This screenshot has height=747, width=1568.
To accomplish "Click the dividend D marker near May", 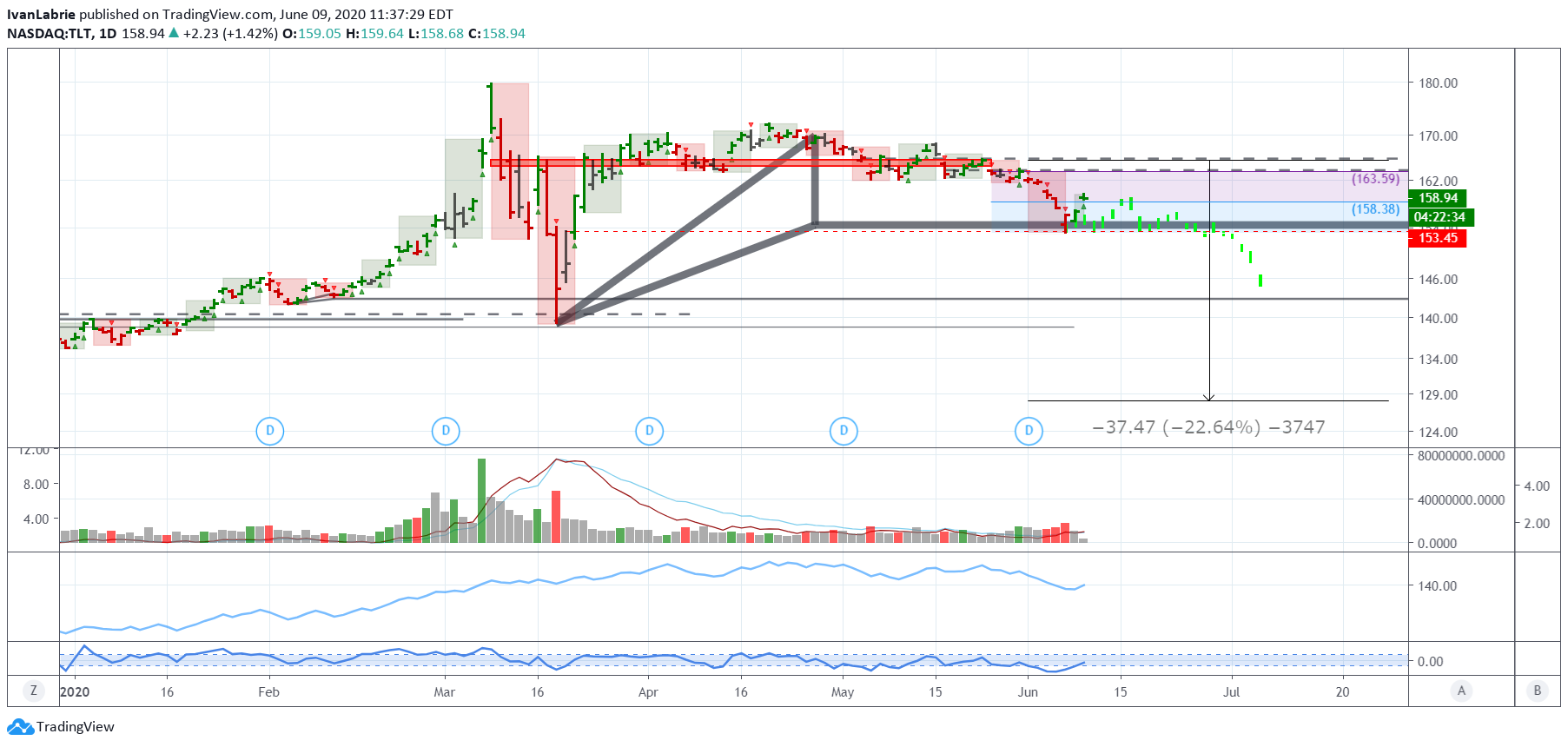I will (x=844, y=431).
